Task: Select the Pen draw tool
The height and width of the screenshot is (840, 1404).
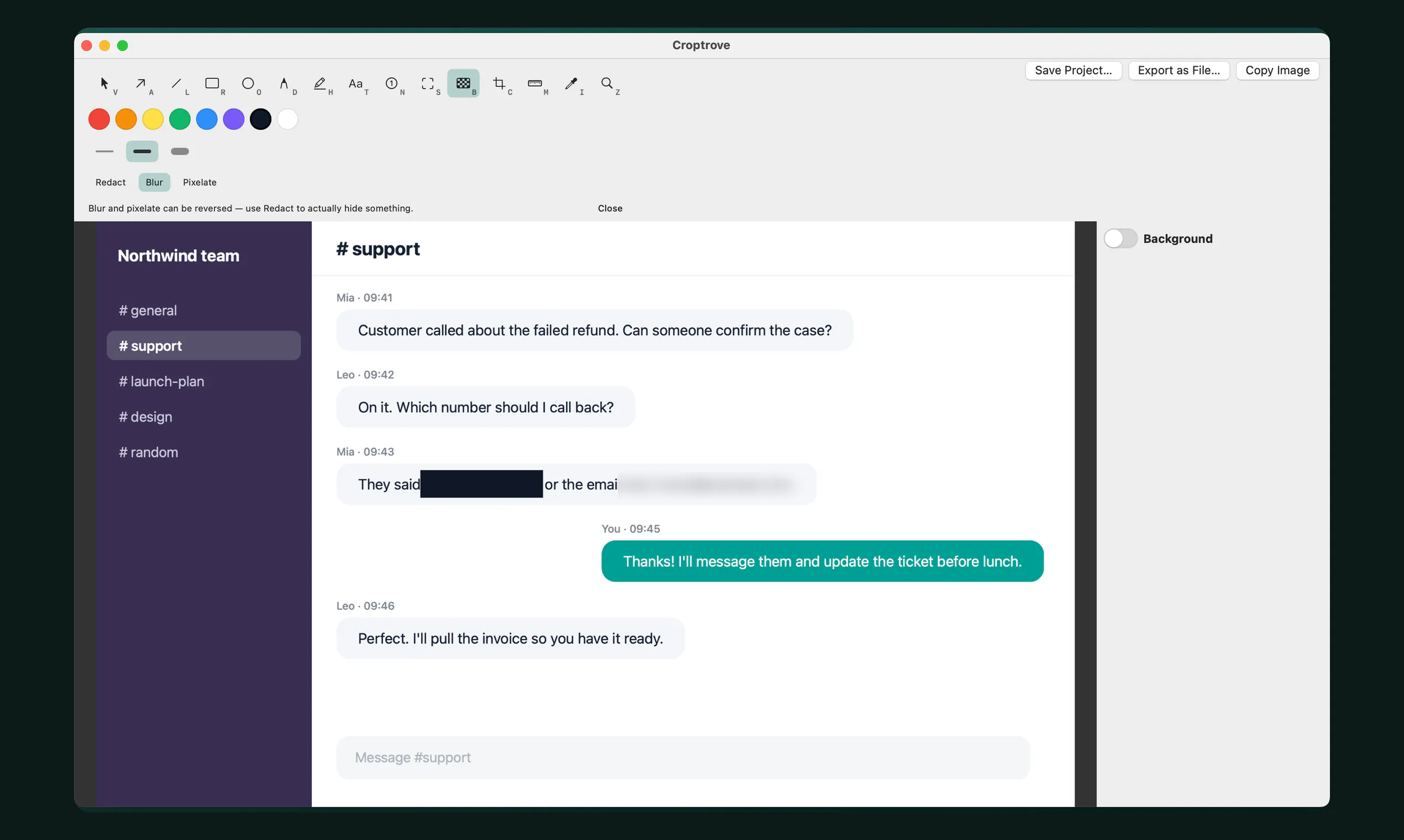Action: coord(284,84)
